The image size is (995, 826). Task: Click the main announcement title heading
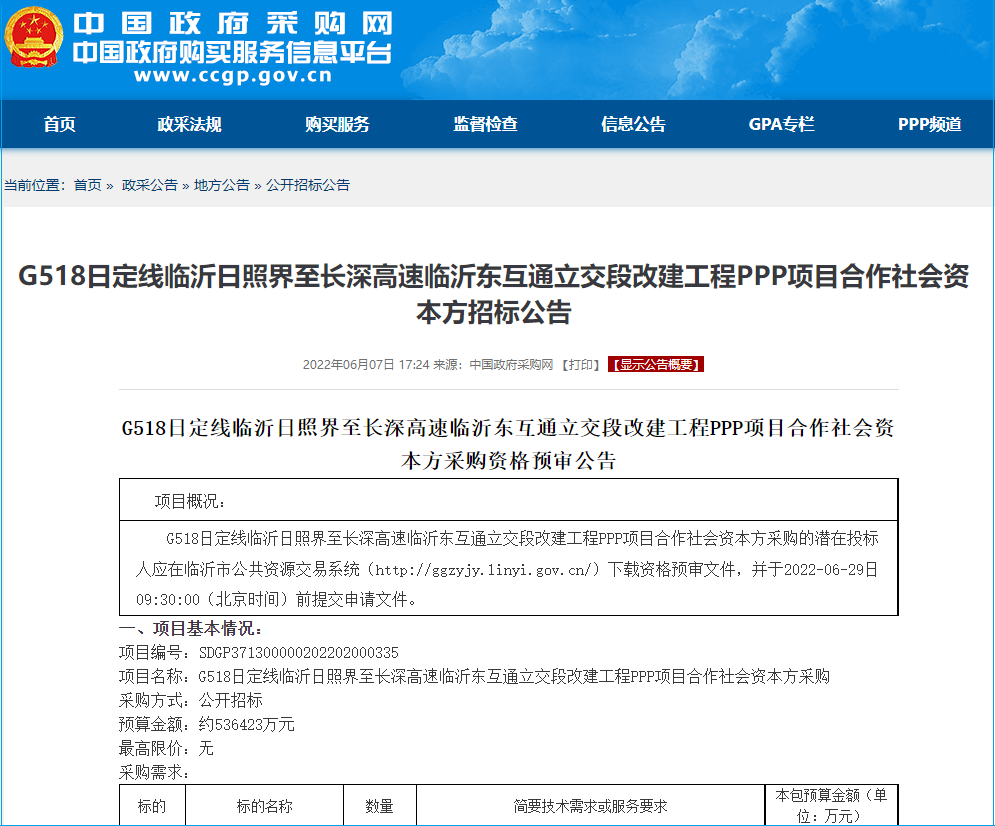[493, 295]
